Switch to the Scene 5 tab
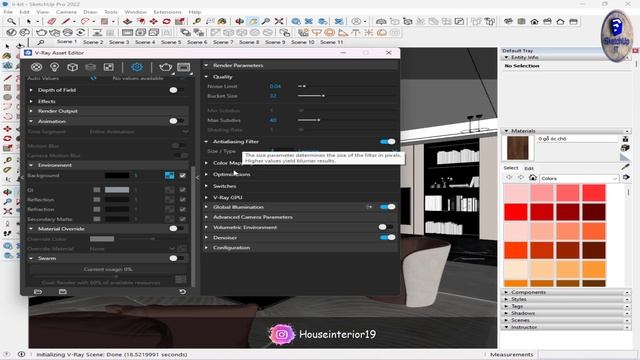 171,42
